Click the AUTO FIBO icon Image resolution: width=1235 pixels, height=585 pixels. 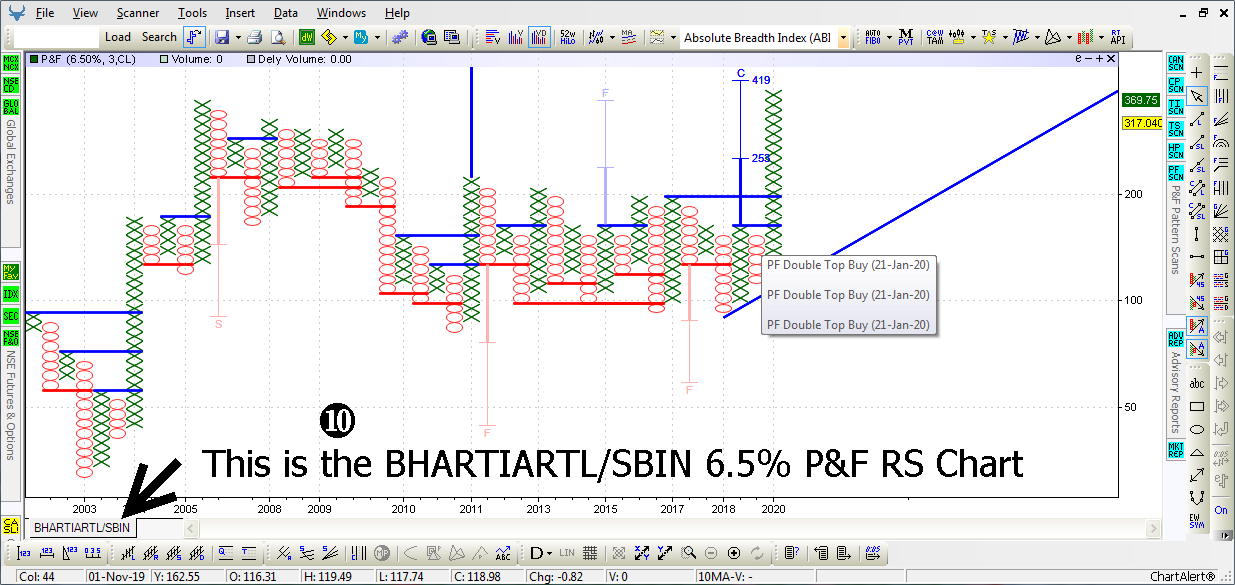tap(873, 37)
